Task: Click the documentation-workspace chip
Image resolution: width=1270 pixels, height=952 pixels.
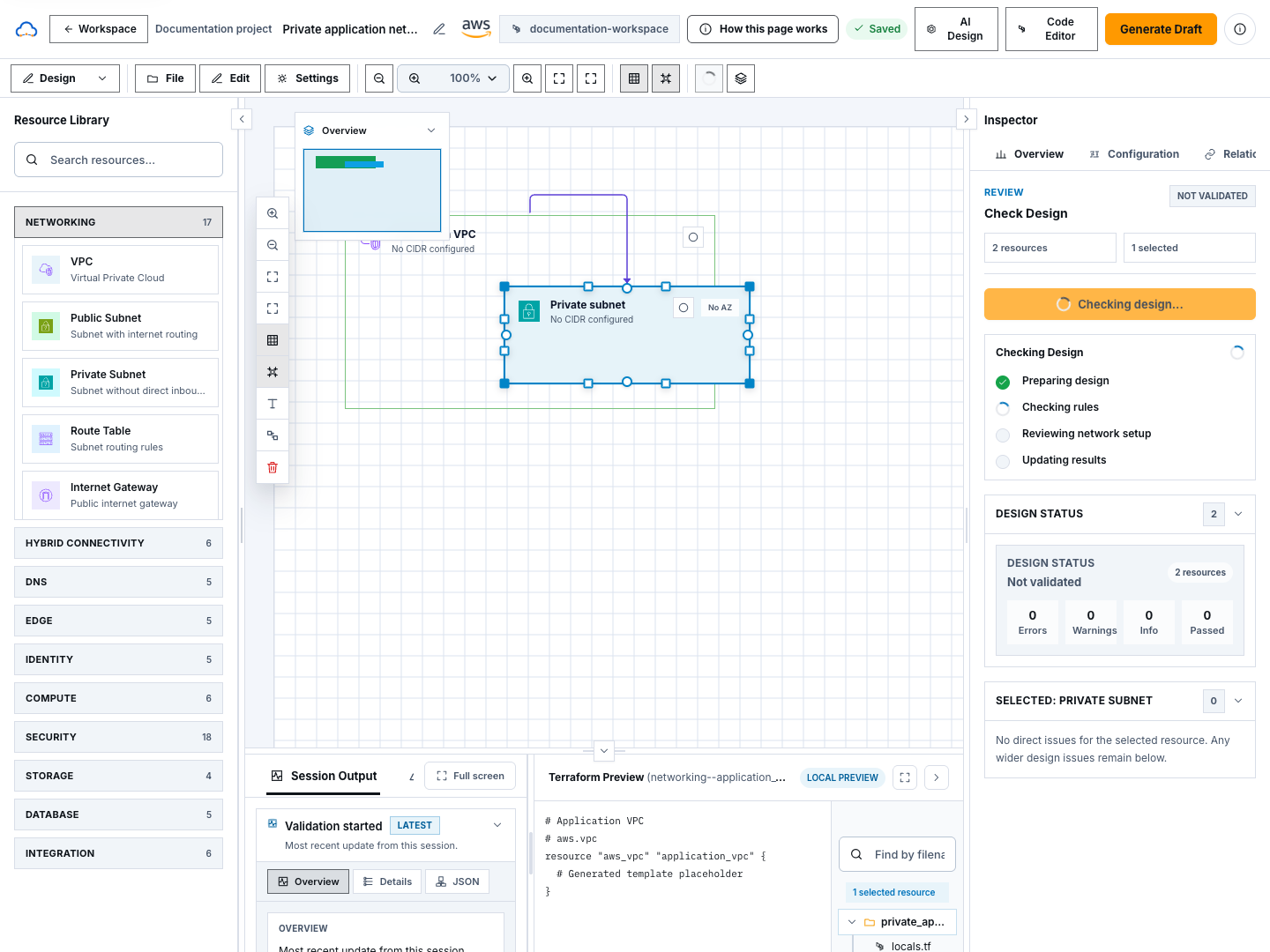Action: tap(589, 29)
